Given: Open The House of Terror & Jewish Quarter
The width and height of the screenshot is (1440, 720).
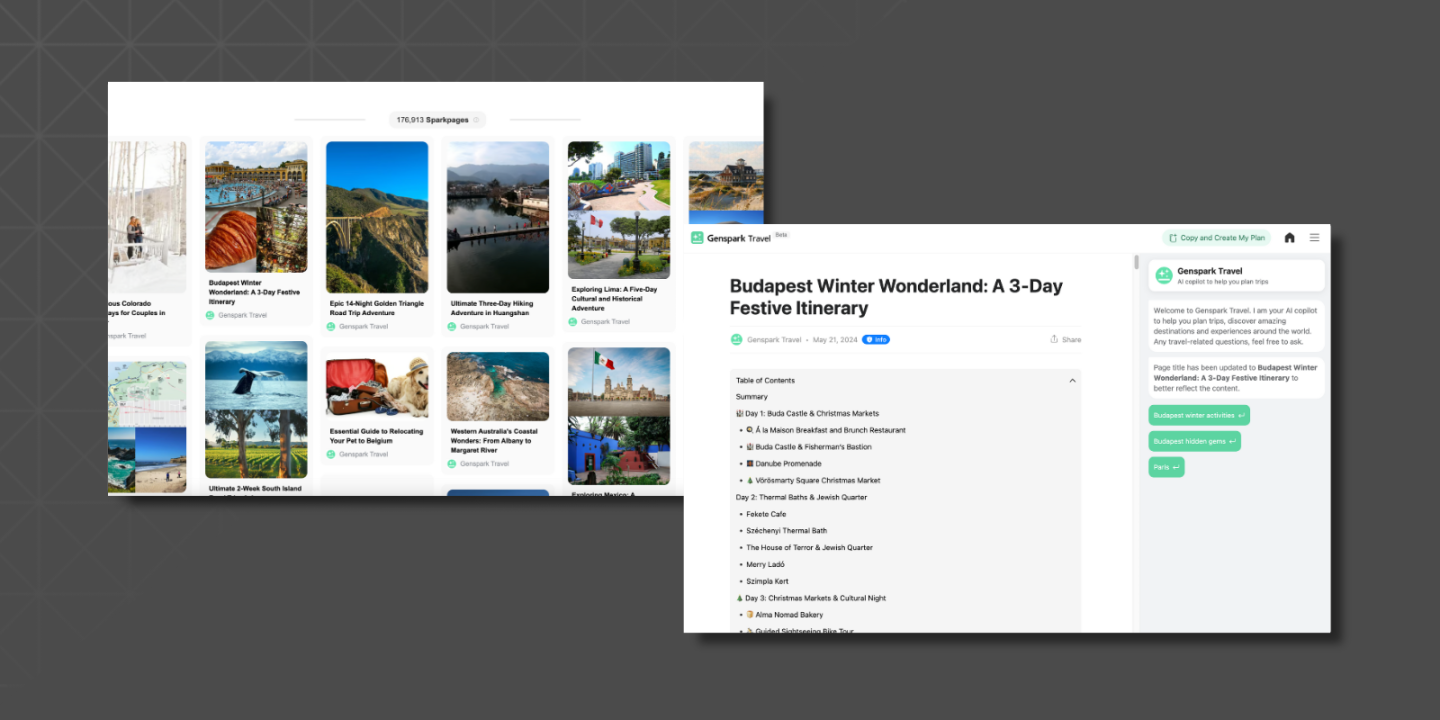Looking at the screenshot, I should (809, 548).
